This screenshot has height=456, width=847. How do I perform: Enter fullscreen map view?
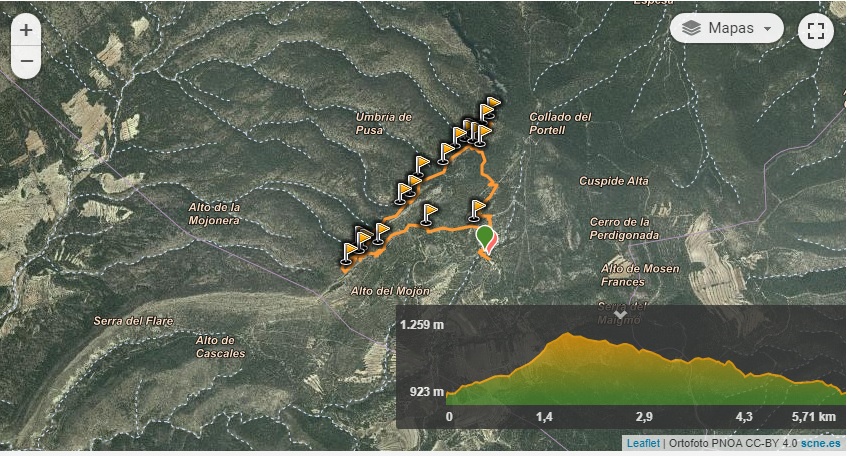[x=816, y=31]
